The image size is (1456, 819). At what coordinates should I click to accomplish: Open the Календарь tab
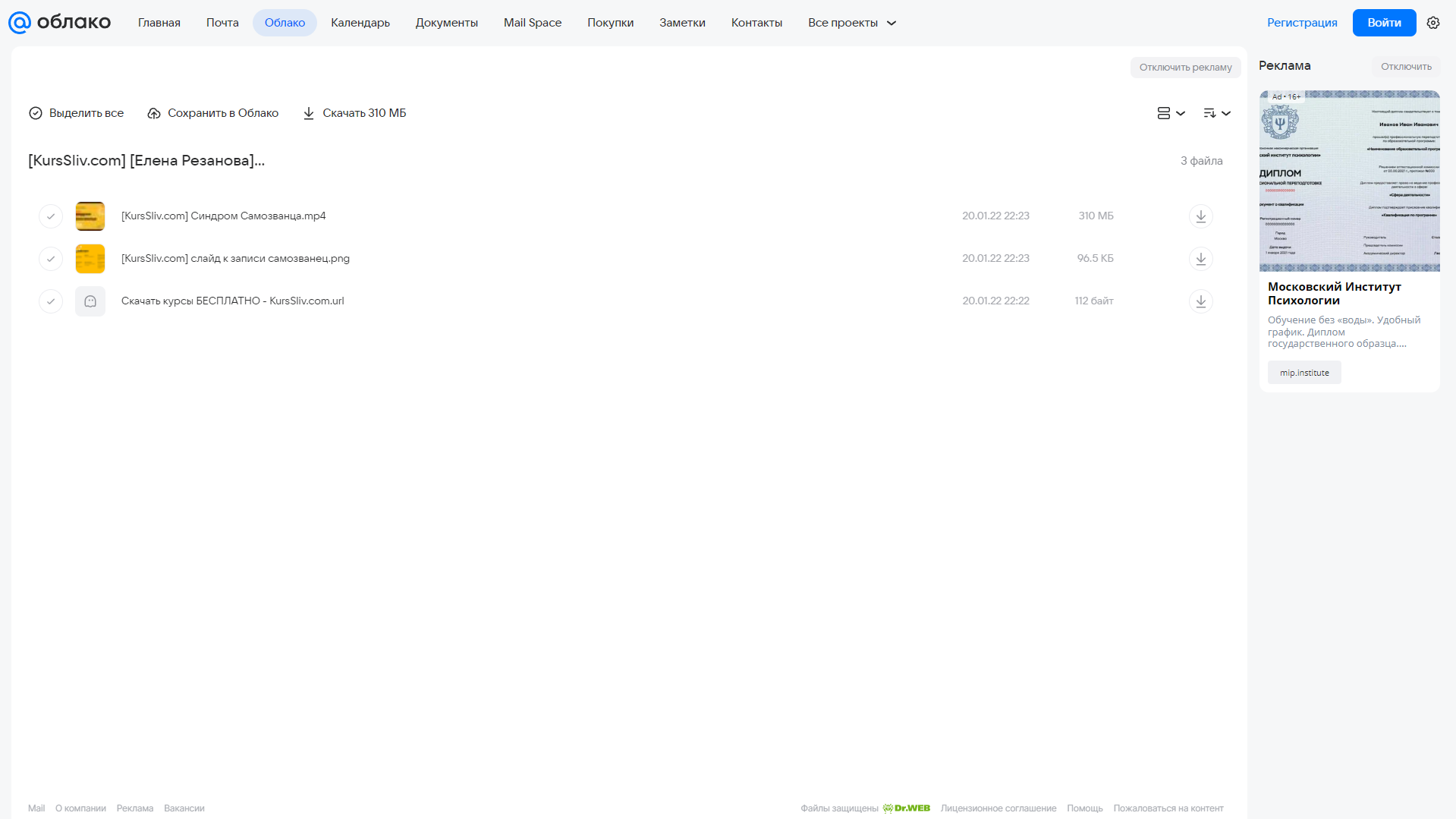point(360,23)
